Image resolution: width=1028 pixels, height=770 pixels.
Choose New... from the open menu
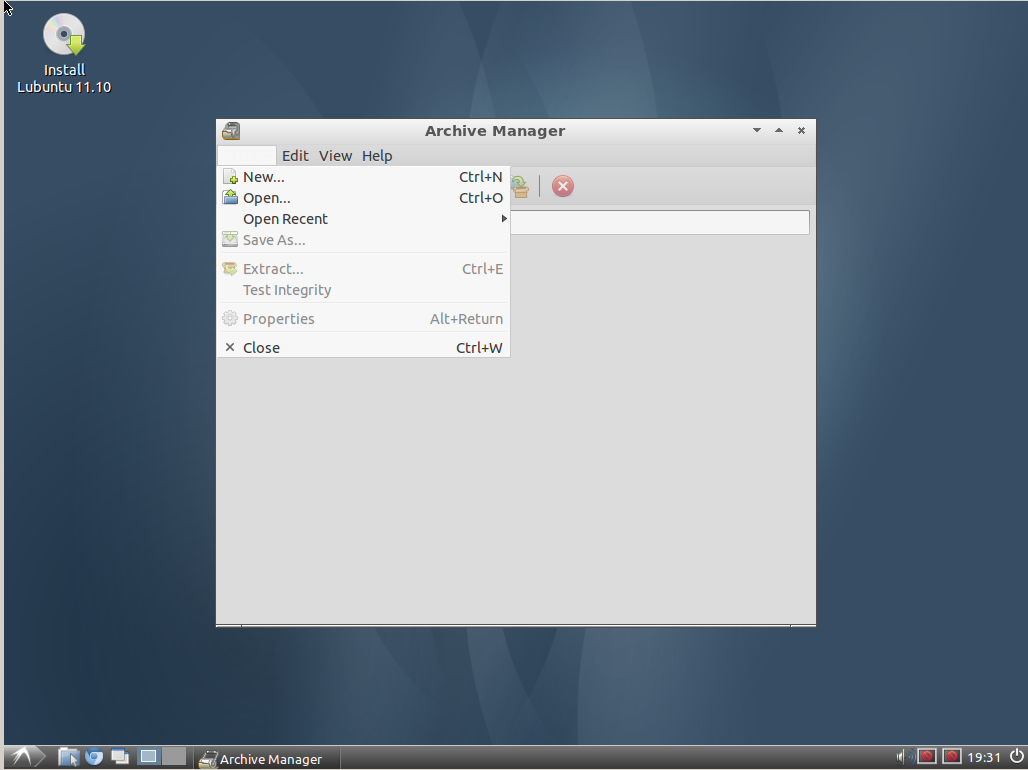pos(264,177)
